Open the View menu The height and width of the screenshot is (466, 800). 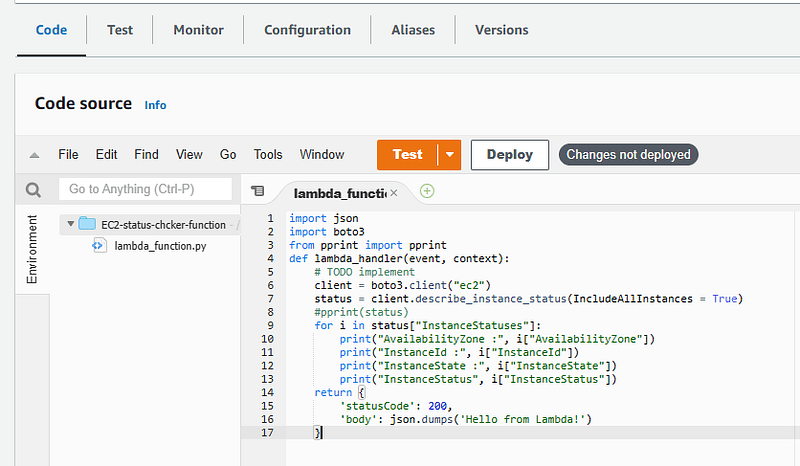click(189, 155)
